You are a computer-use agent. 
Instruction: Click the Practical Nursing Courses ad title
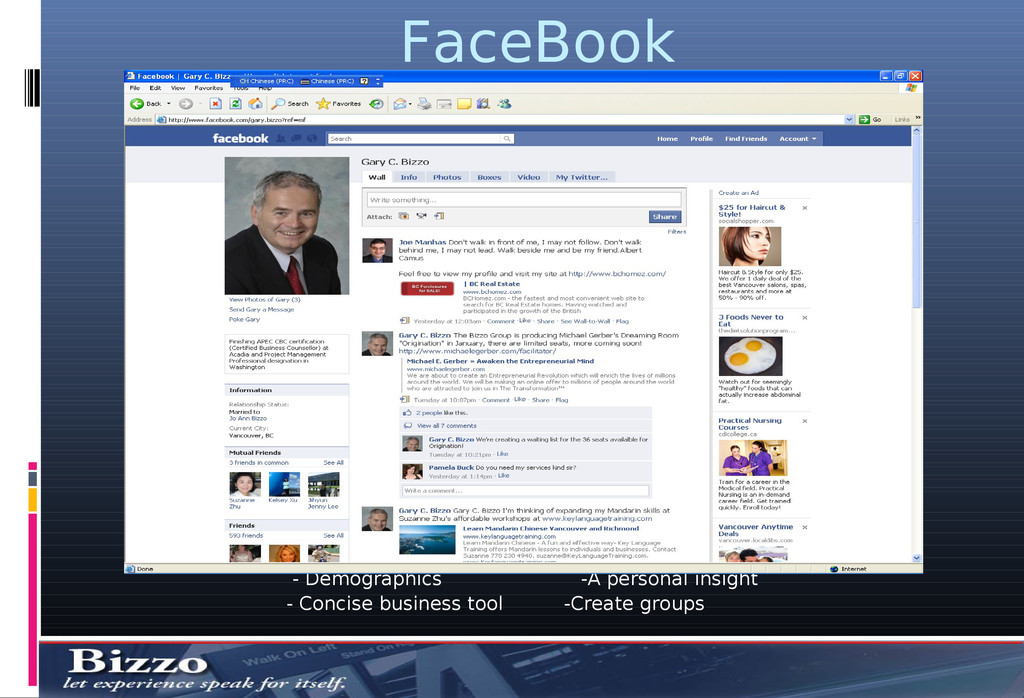(x=750, y=424)
